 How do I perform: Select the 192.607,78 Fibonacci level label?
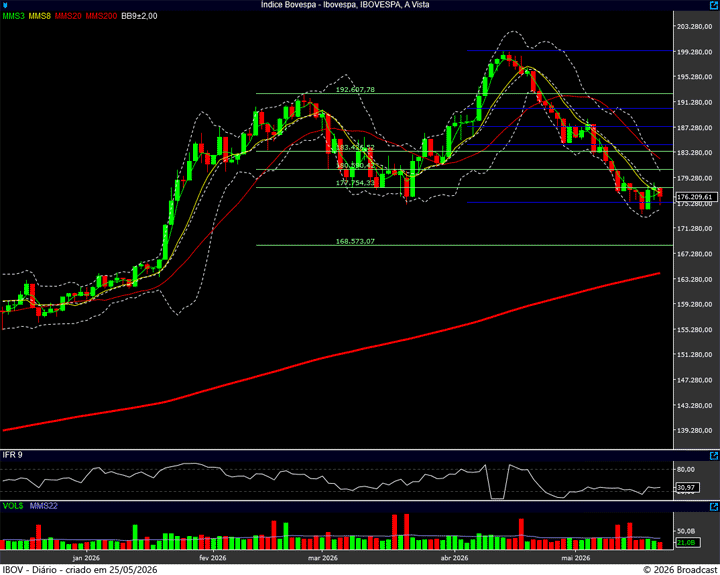[x=355, y=90]
